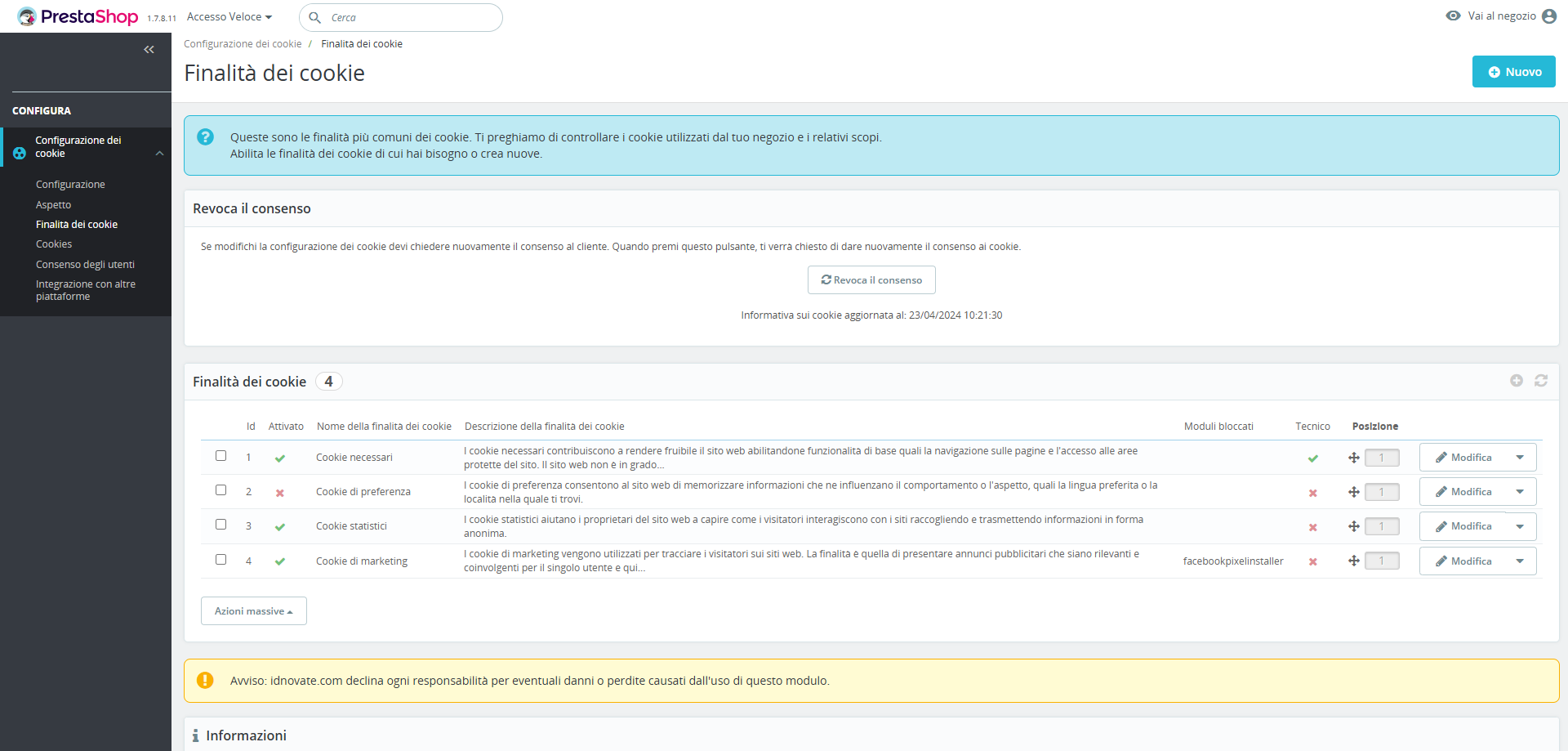Click the info icon beside Informazioni
The height and width of the screenshot is (751, 1568).
(195, 735)
